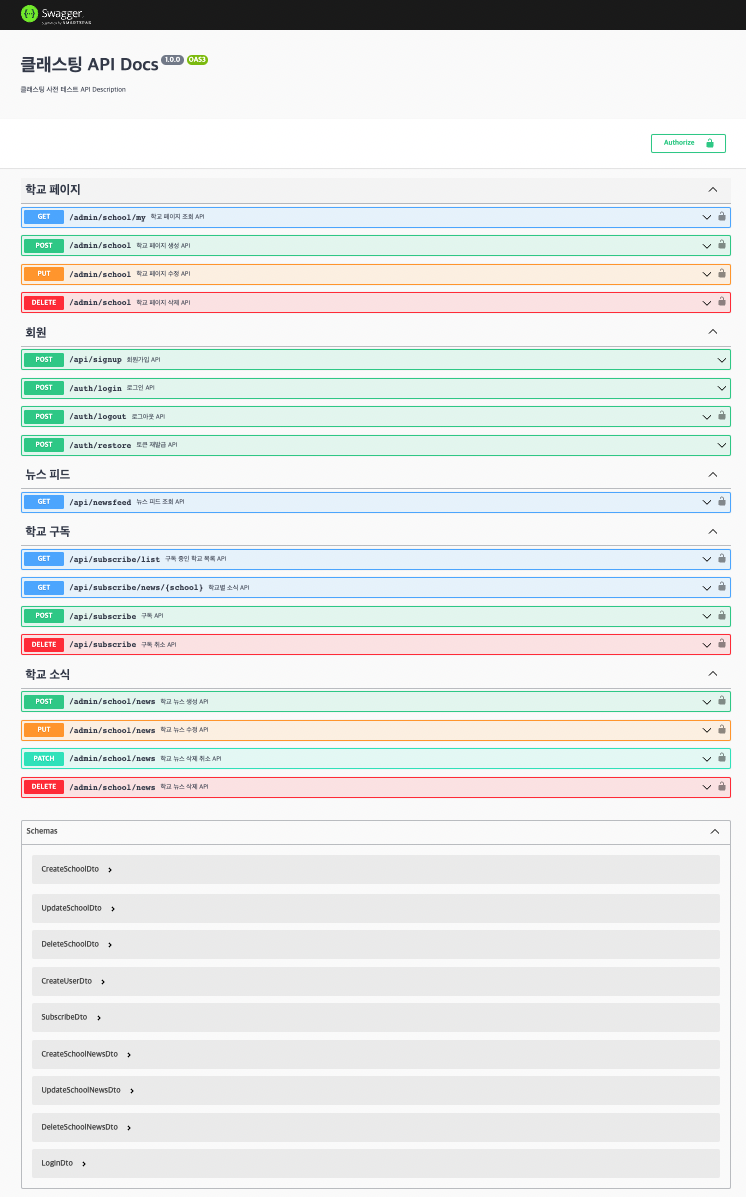
Task: Open the POST /admin/school operation
Action: (376, 245)
